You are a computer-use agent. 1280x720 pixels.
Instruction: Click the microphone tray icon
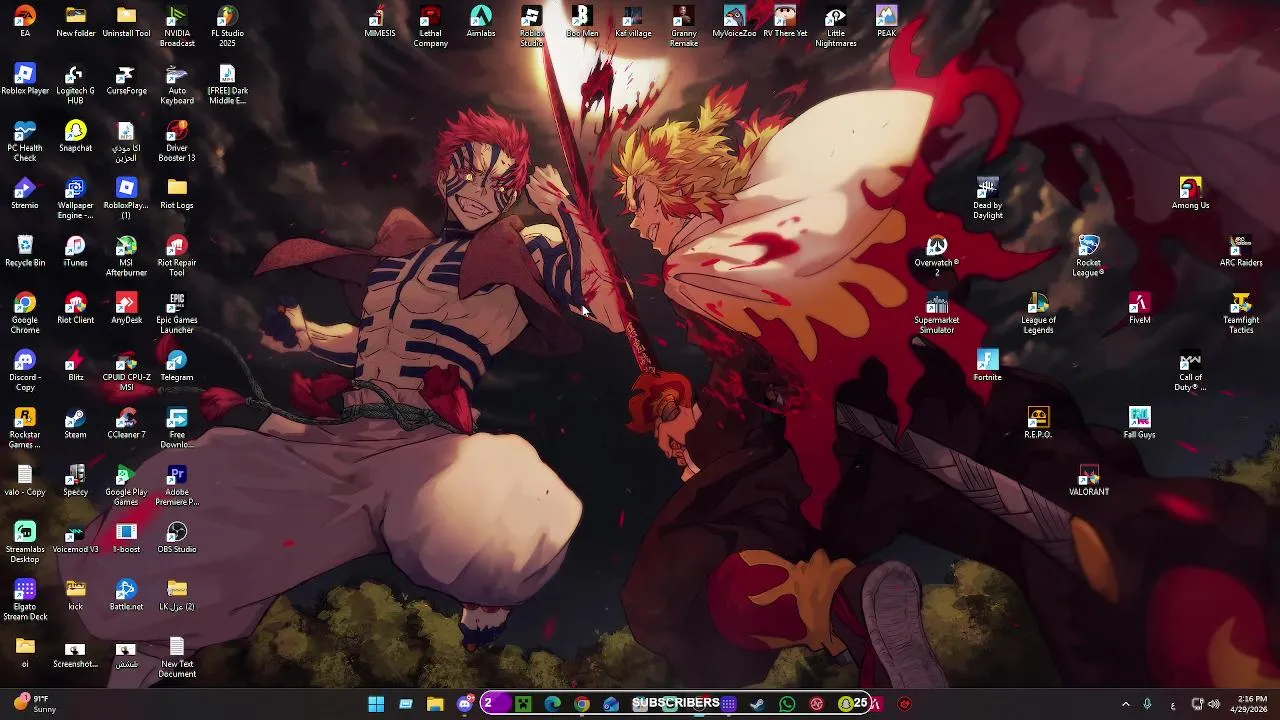pyautogui.click(x=1147, y=704)
